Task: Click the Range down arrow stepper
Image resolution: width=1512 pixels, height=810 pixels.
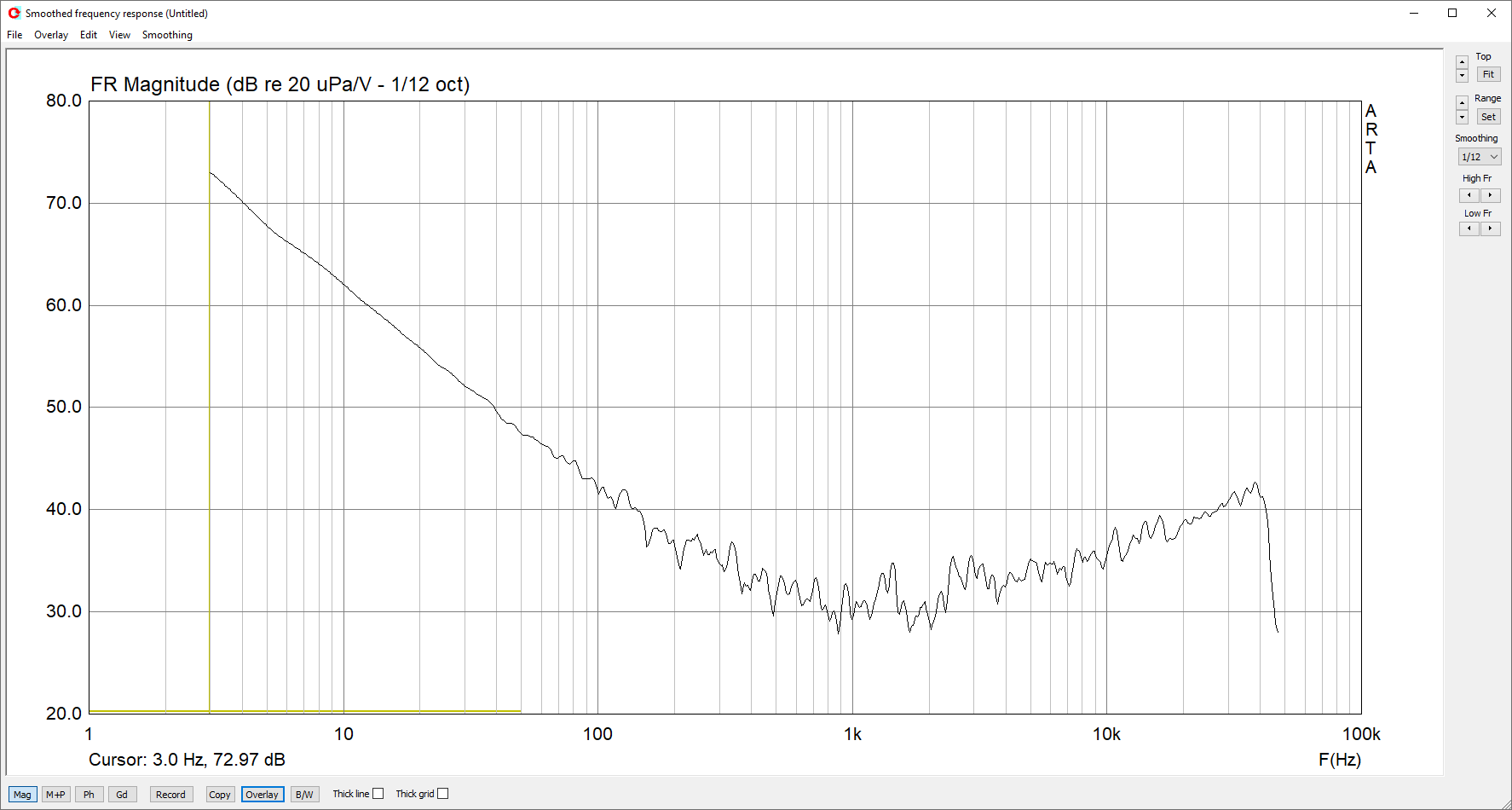Action: click(1462, 117)
